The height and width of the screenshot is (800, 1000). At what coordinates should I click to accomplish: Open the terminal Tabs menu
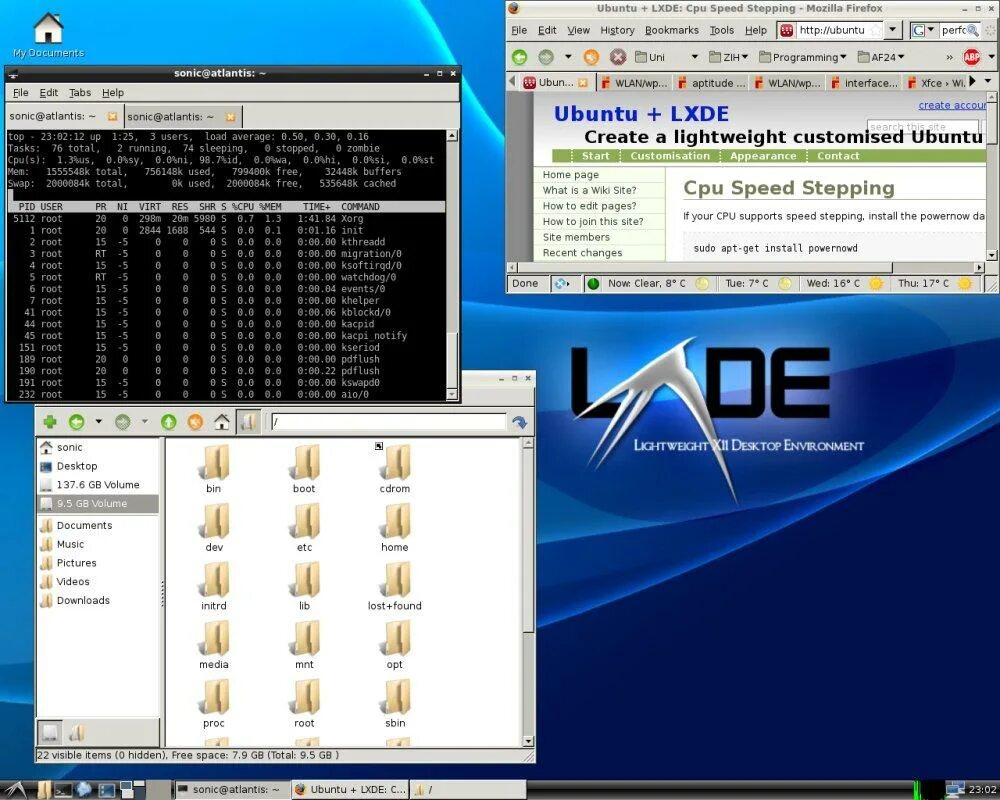[x=80, y=93]
